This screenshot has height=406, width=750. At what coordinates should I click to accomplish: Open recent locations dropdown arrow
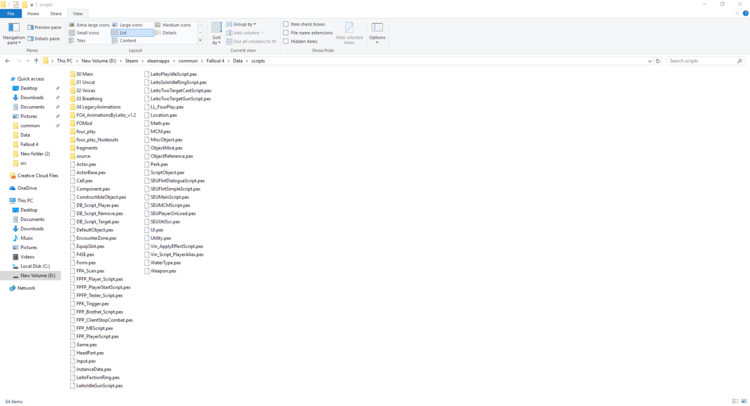point(28,61)
